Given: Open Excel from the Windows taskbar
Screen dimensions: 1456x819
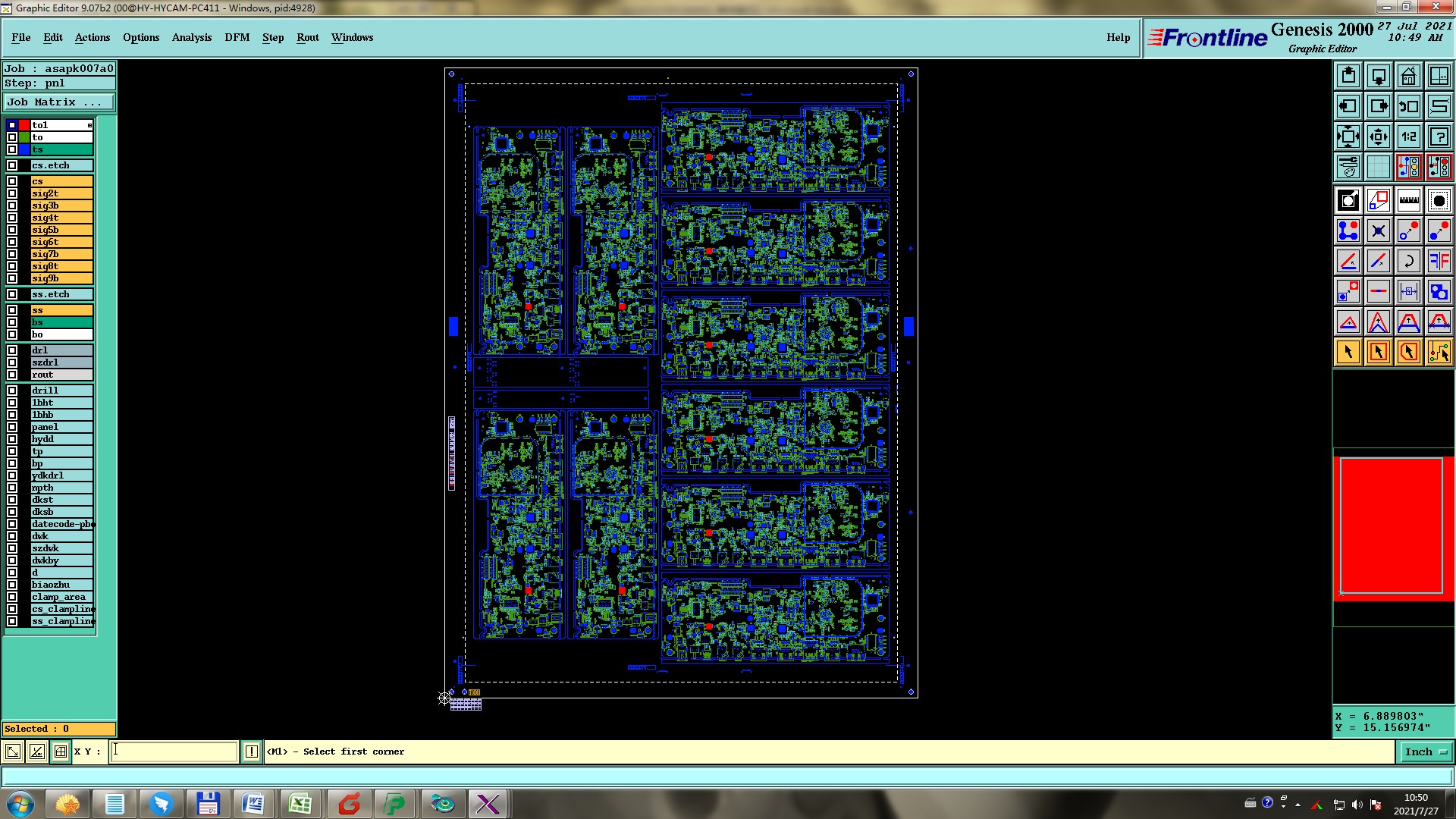Looking at the screenshot, I should [300, 803].
